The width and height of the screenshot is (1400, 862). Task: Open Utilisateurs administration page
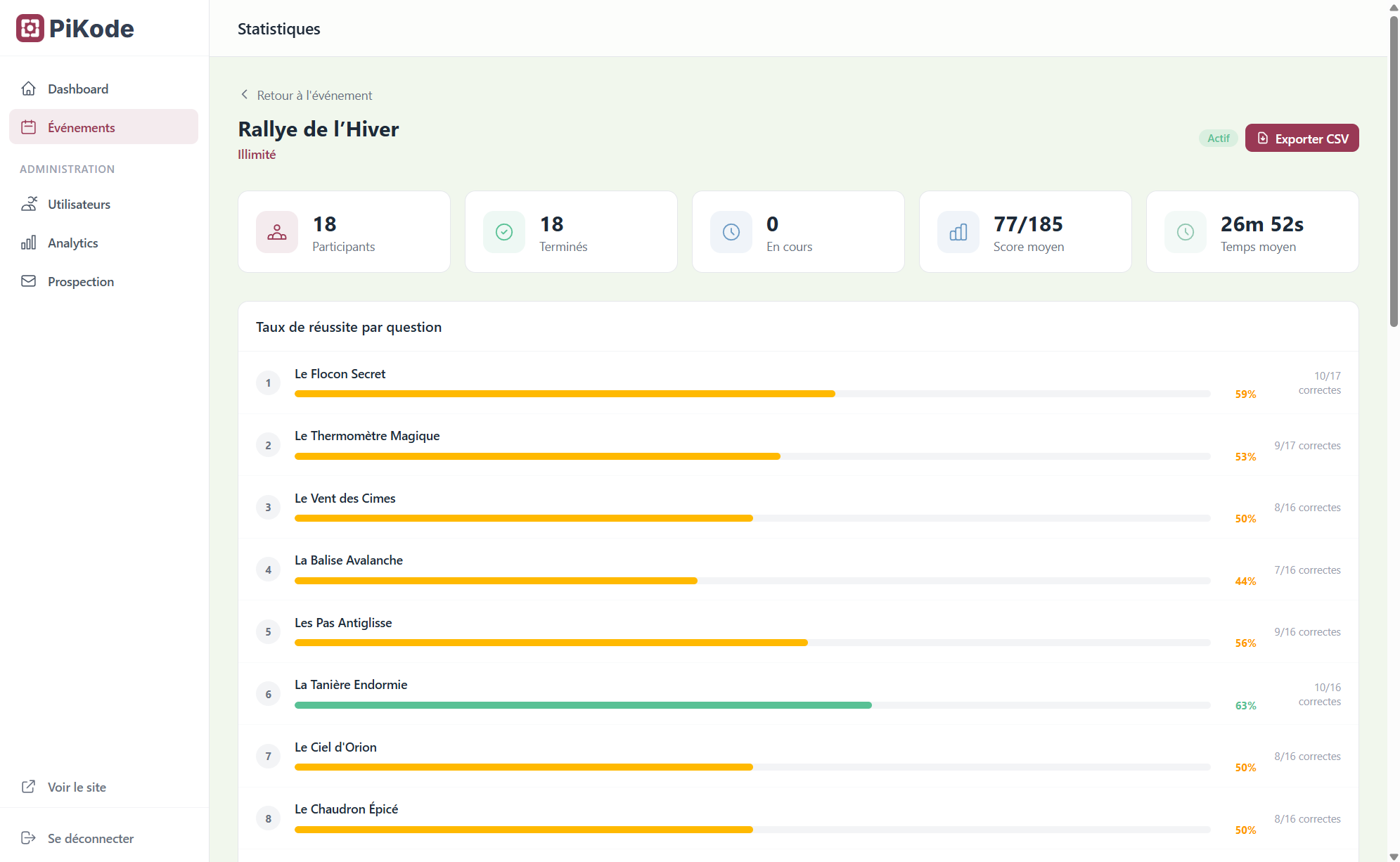[x=103, y=204]
